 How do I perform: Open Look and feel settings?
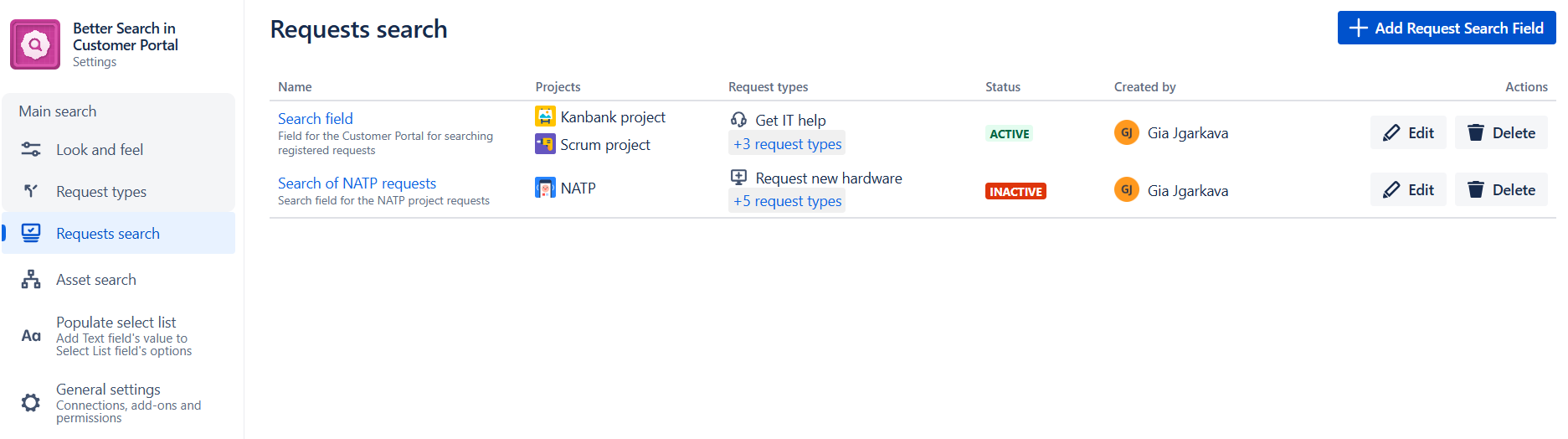pyautogui.click(x=119, y=150)
